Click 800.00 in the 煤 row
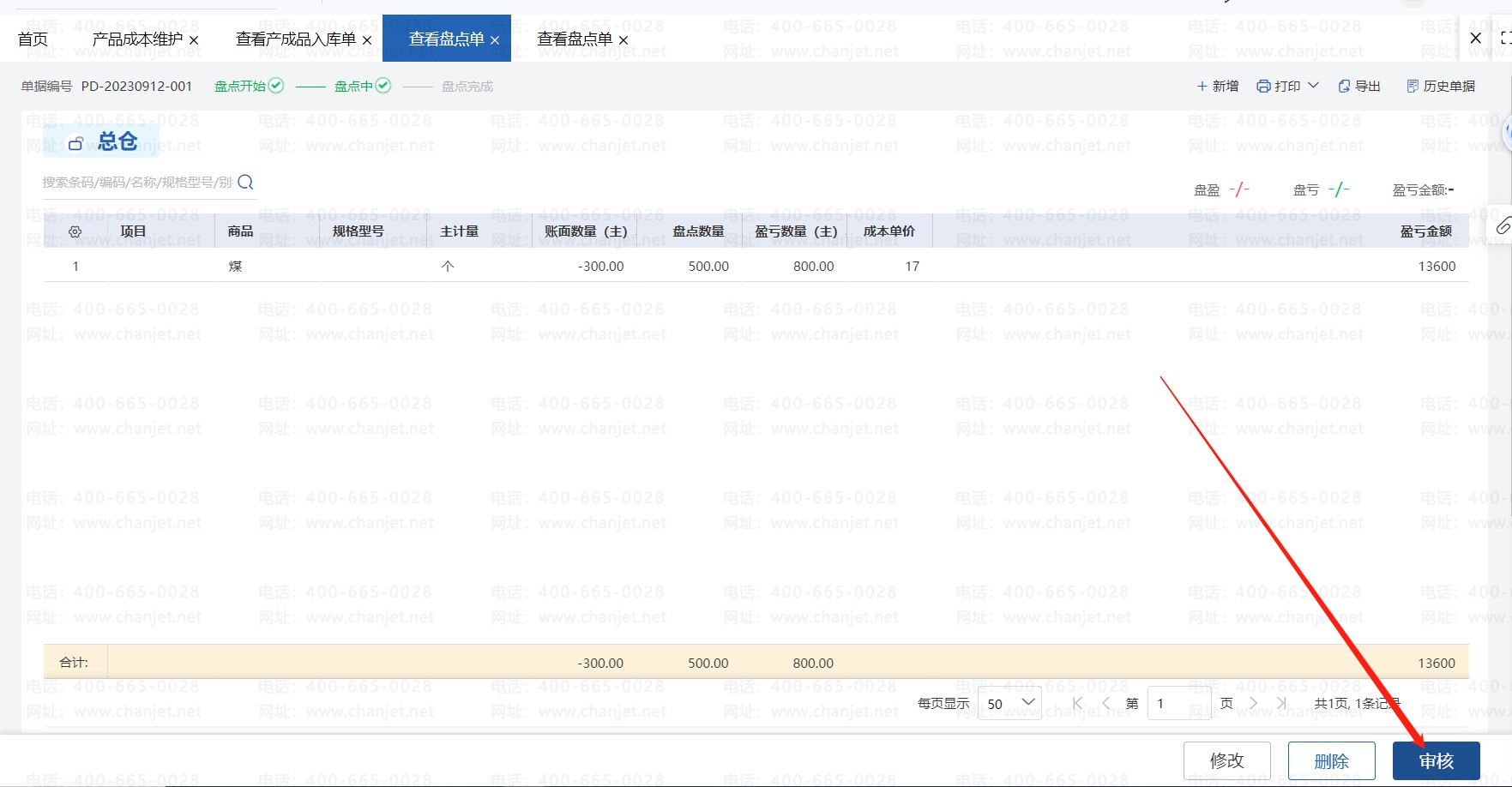Image resolution: width=1512 pixels, height=787 pixels. (813, 267)
